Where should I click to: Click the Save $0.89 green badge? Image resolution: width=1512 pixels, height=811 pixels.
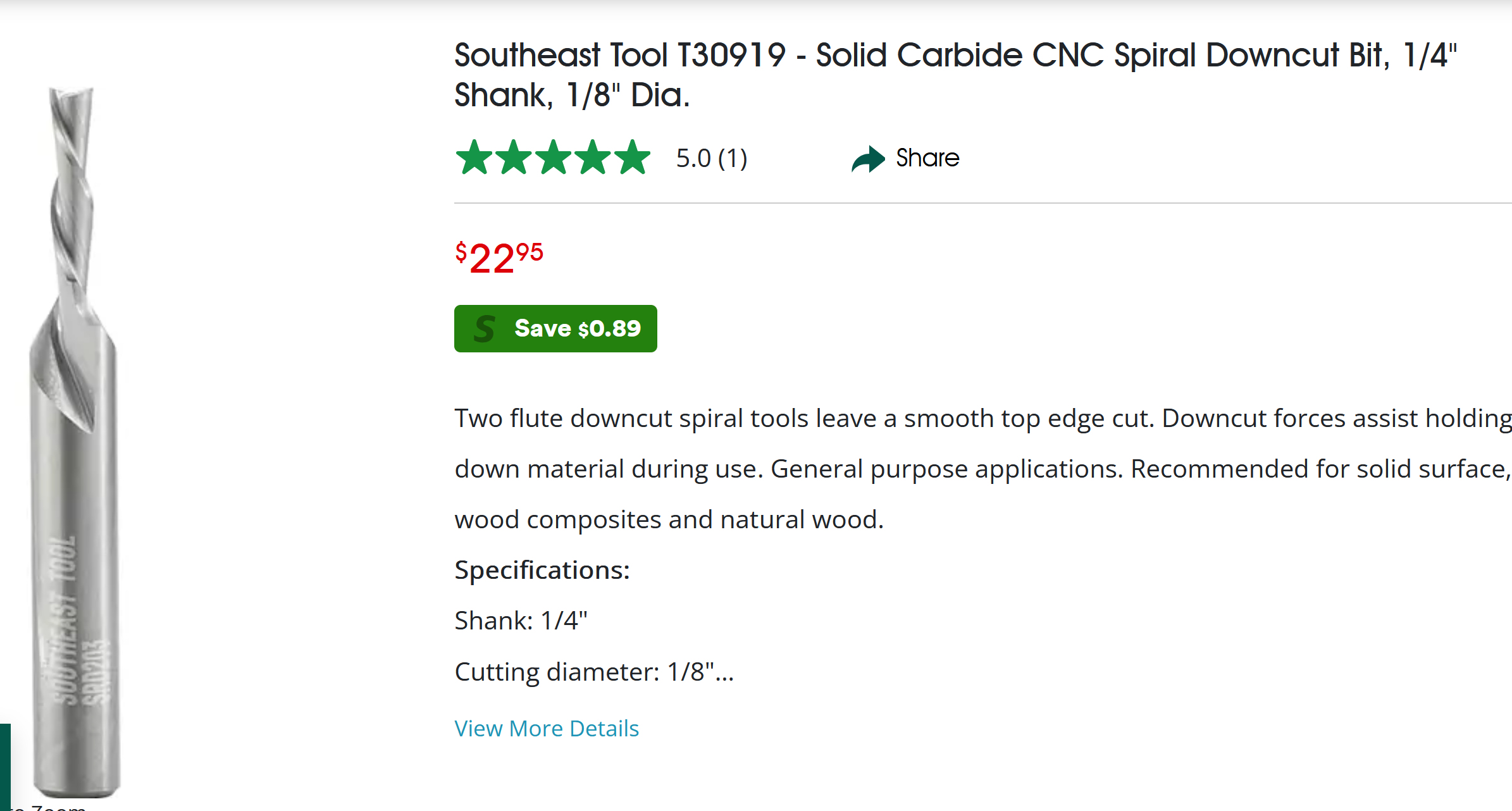[555, 328]
